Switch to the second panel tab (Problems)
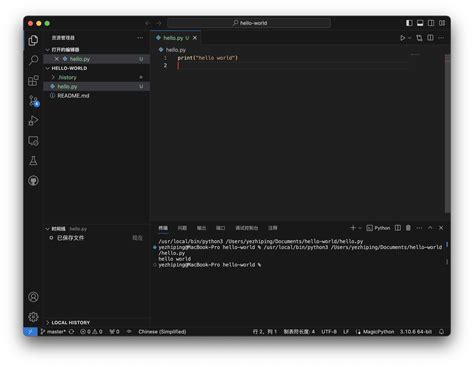This screenshot has height=367, width=474. point(182,228)
